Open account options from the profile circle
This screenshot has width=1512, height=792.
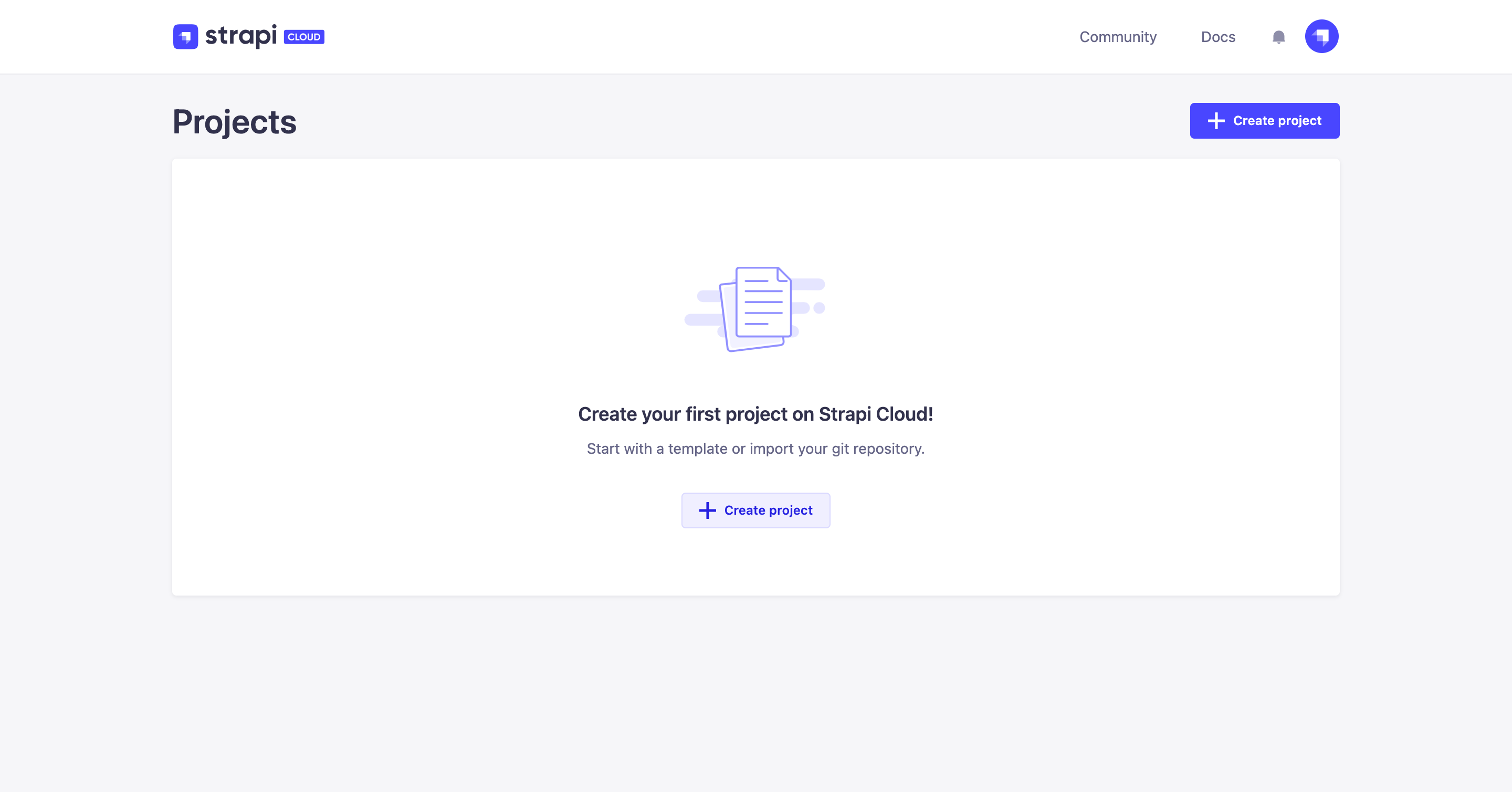pos(1322,36)
